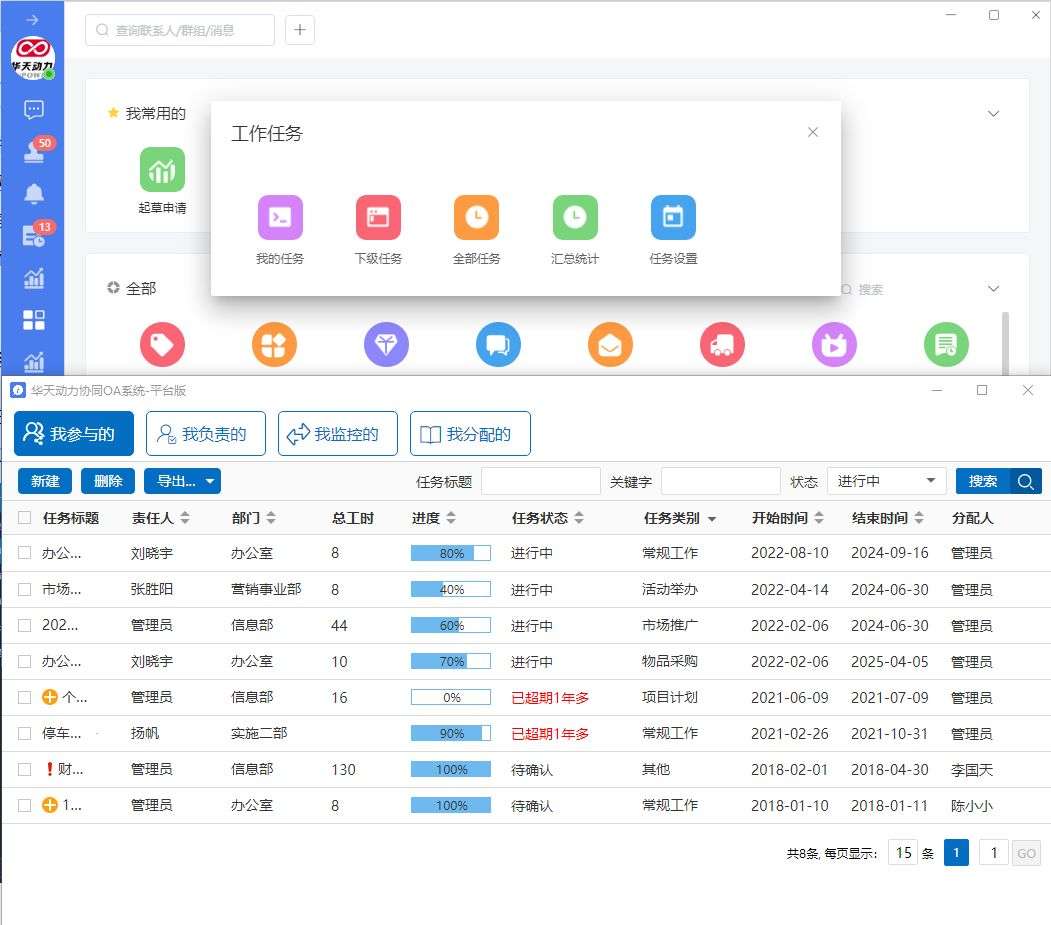This screenshot has height=925, width=1051.
Task: Click the 80% progress bar in first row
Action: click(450, 553)
